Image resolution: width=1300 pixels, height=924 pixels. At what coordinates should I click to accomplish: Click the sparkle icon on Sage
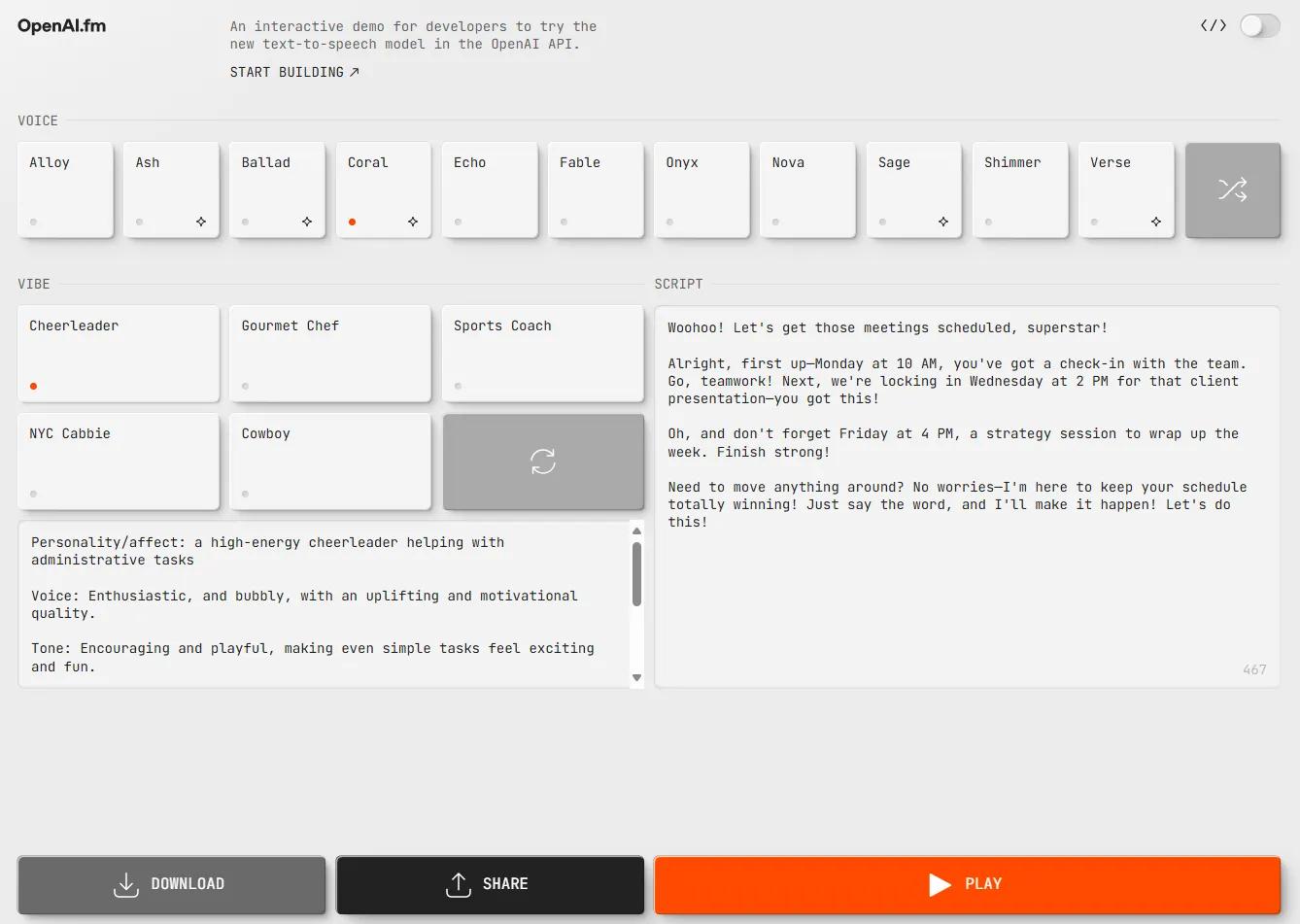942,222
